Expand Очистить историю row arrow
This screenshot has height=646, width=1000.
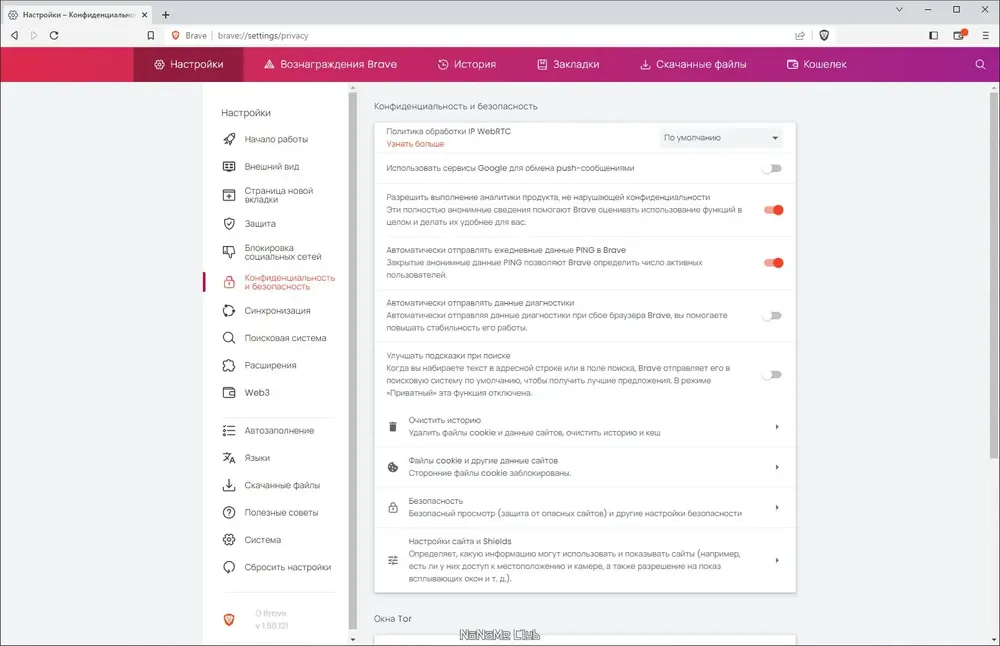pos(777,427)
